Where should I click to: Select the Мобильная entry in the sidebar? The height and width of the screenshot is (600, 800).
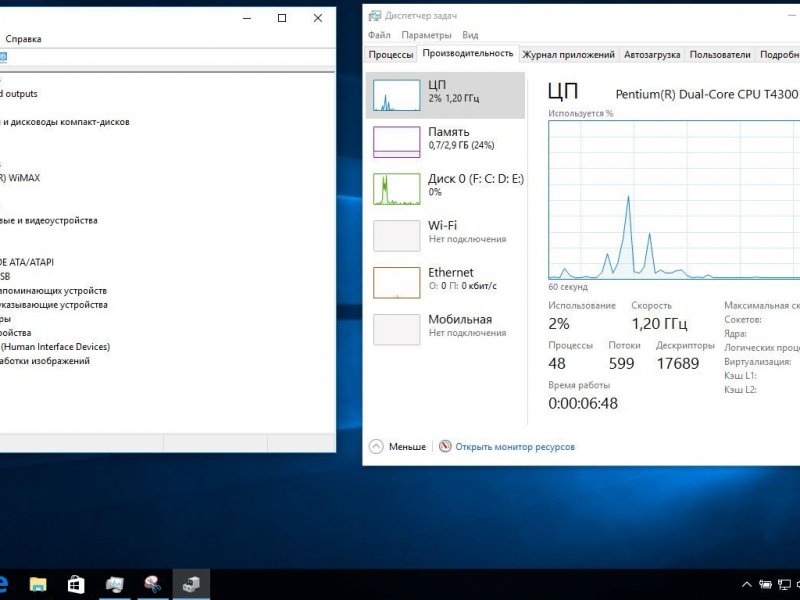coord(445,330)
